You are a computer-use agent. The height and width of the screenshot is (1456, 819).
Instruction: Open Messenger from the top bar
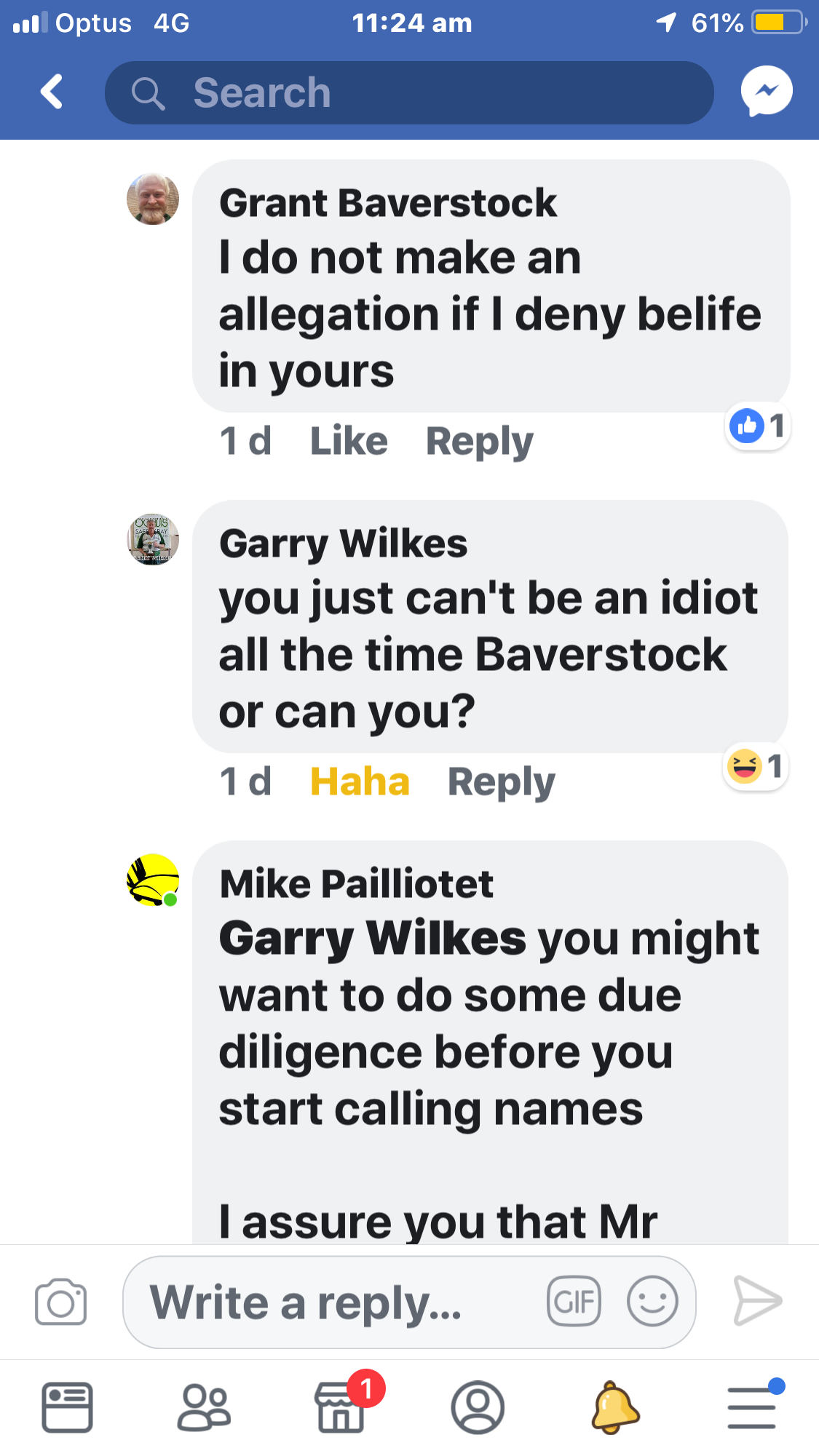tap(766, 92)
